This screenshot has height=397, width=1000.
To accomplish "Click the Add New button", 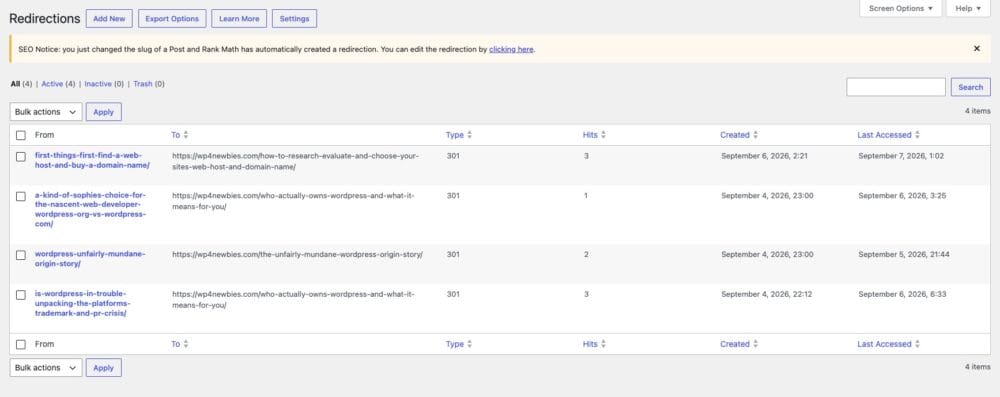I will 109,19.
